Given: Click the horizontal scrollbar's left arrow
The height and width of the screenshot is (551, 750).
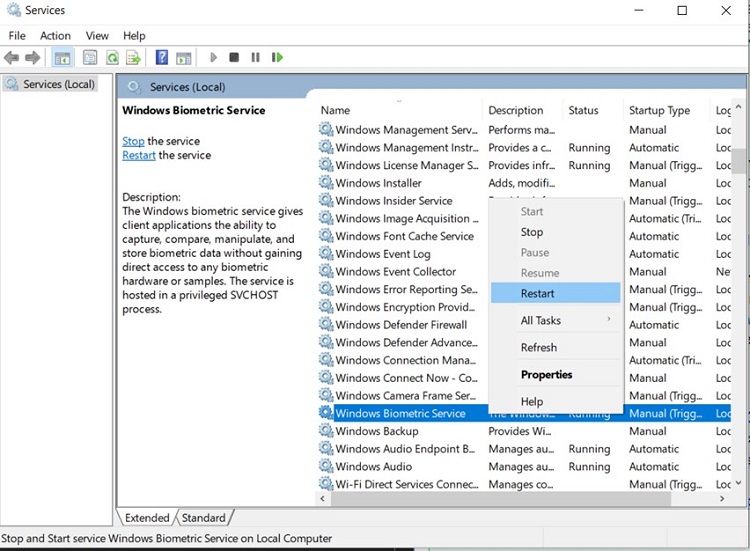Looking at the screenshot, I should (x=324, y=498).
